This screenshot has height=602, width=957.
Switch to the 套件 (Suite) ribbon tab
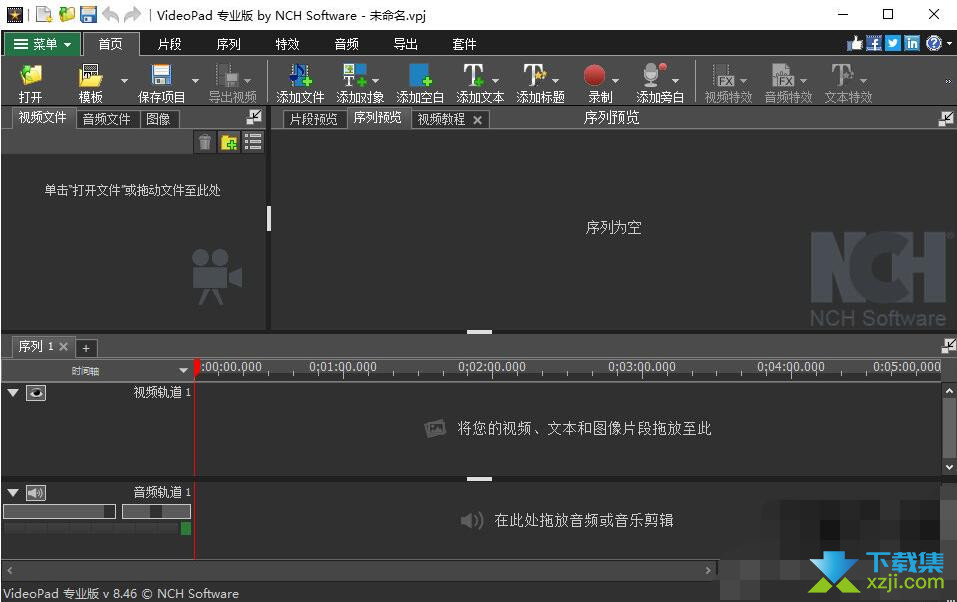pos(464,44)
